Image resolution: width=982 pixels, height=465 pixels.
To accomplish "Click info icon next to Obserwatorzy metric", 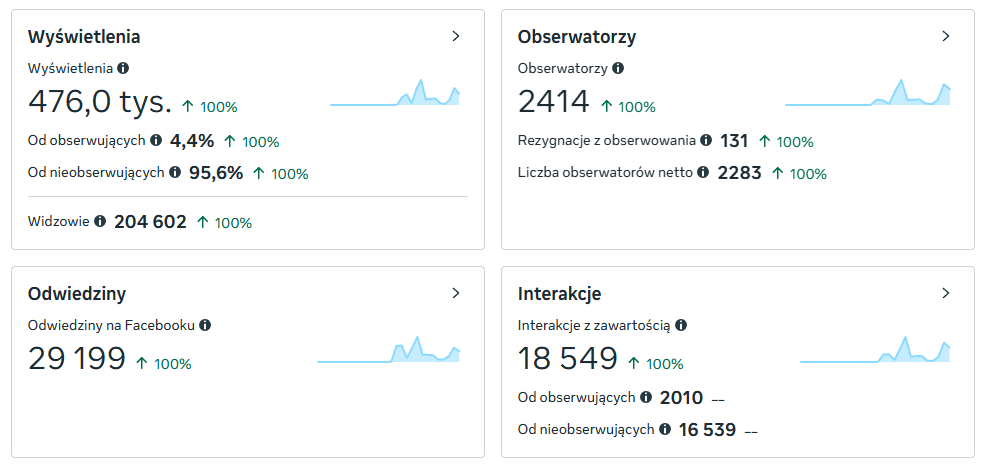I will coord(618,68).
